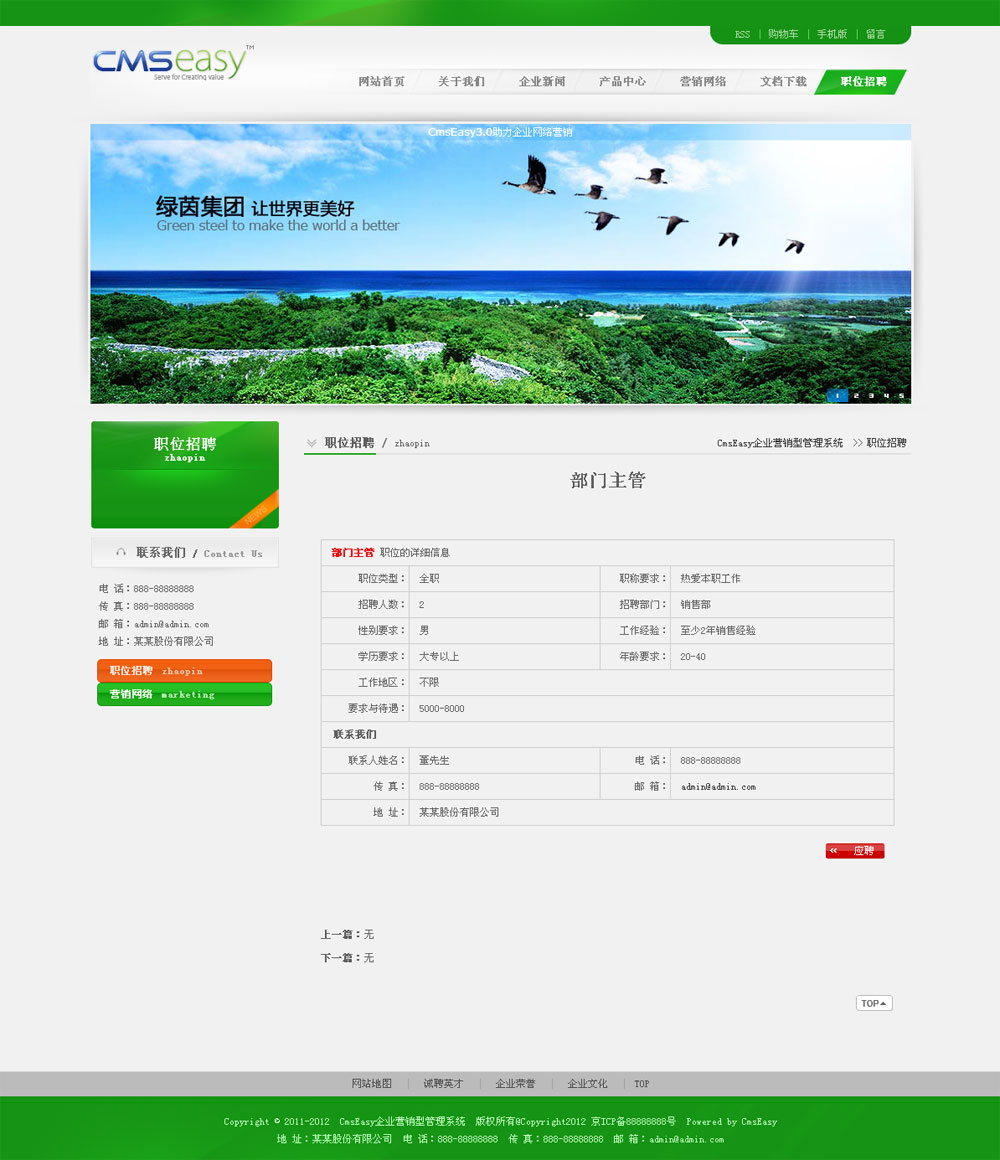Viewport: 1000px width, 1160px height.
Task: Open the 购物车 shopping cart link
Action: click(783, 35)
